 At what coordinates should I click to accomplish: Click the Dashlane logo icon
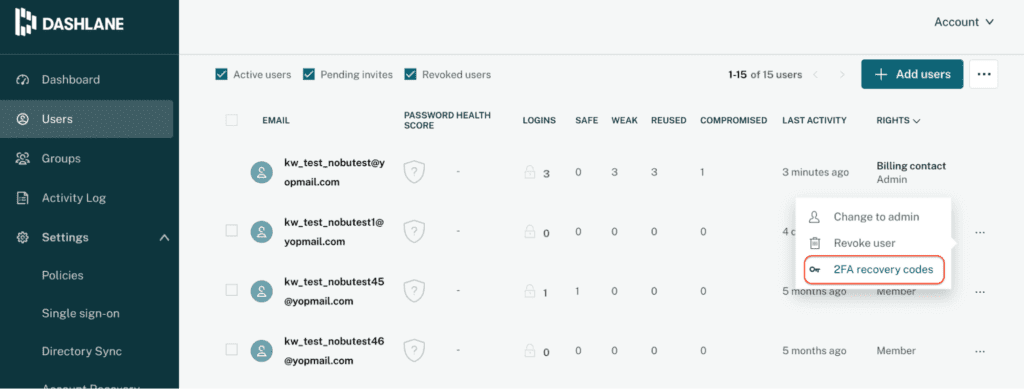tap(25, 22)
